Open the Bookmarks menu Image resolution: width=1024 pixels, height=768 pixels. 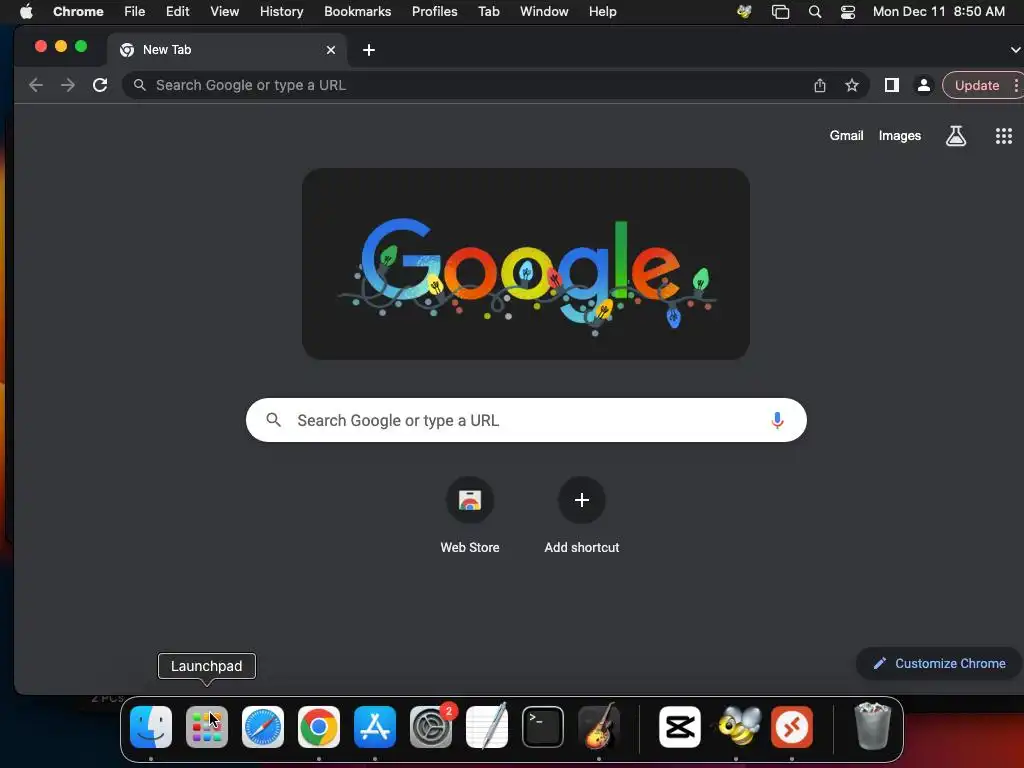357,11
